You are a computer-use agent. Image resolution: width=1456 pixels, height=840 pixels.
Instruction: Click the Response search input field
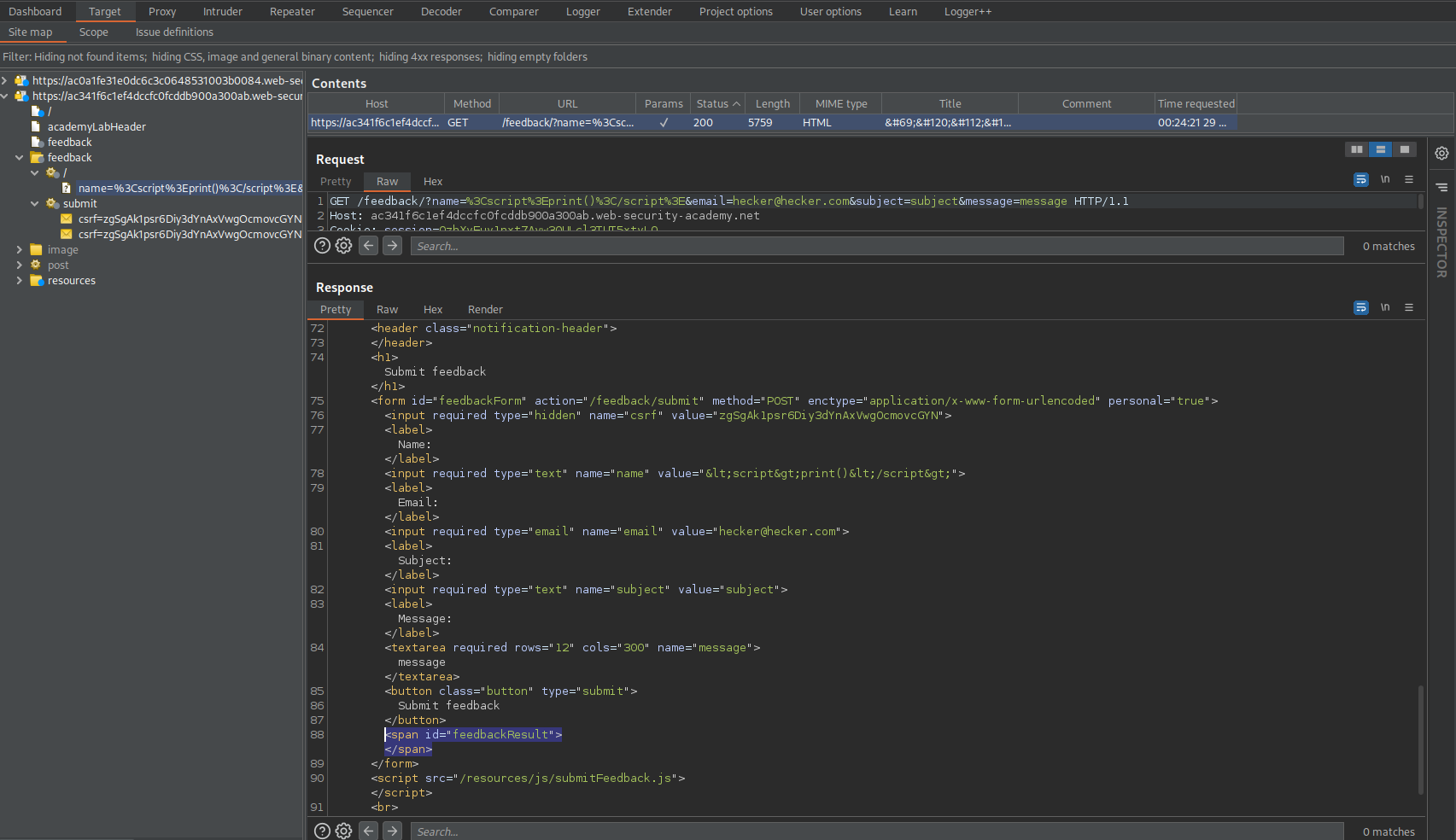pos(876,831)
